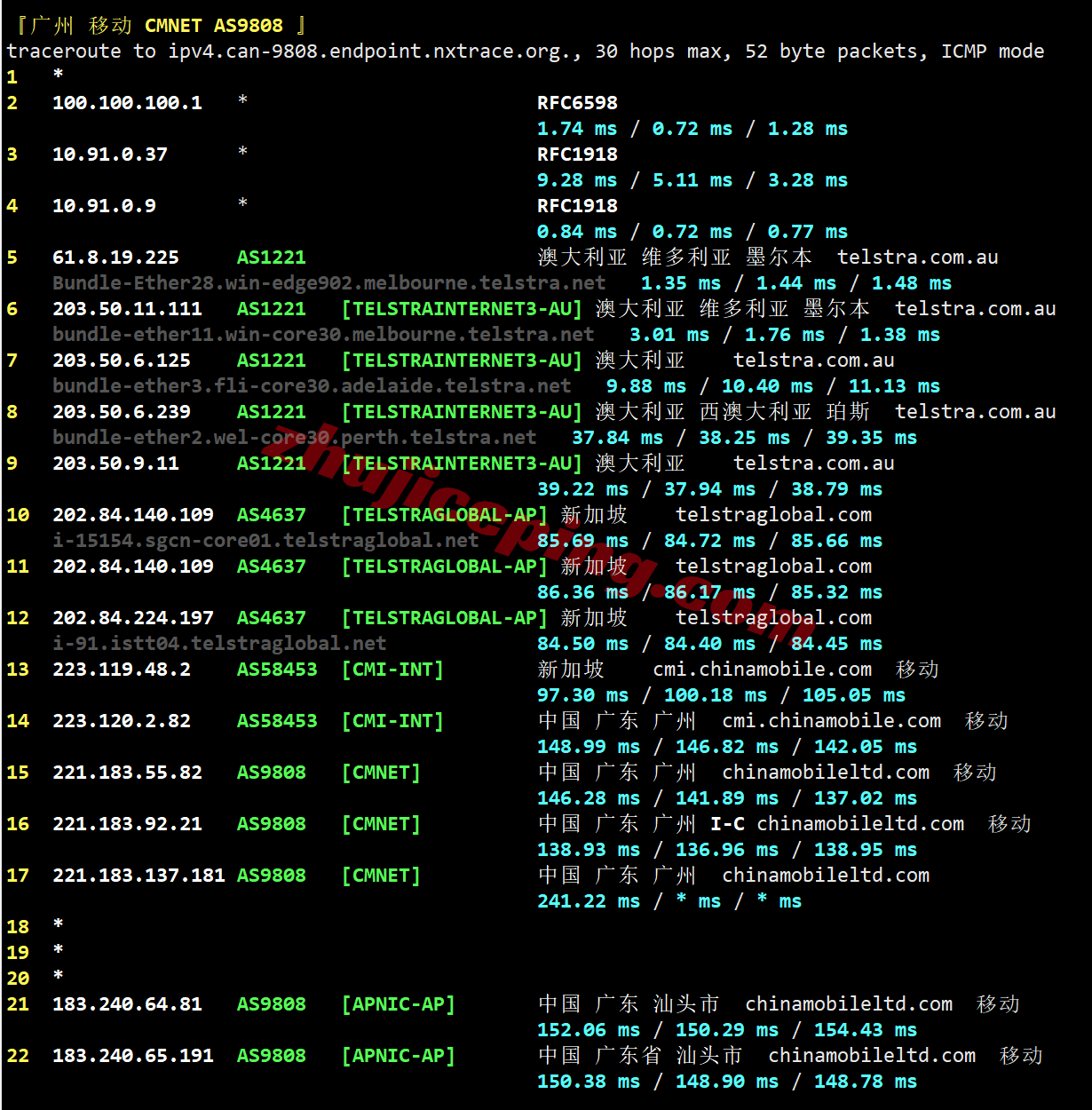Click [TELSTRAGLOBAL-AP] on hop 10
Screen dimensions: 1092x1110
click(x=445, y=515)
